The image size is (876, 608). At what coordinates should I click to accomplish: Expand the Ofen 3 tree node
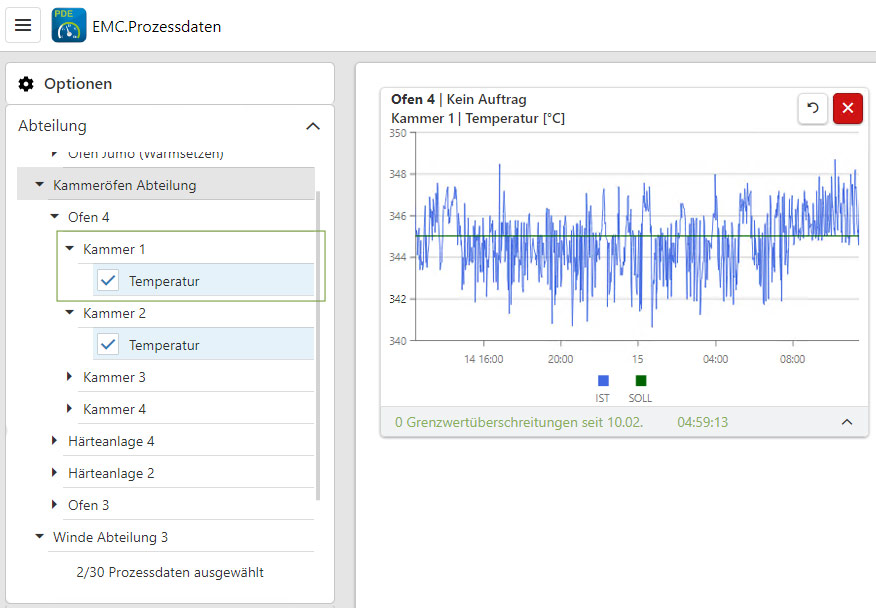click(54, 505)
